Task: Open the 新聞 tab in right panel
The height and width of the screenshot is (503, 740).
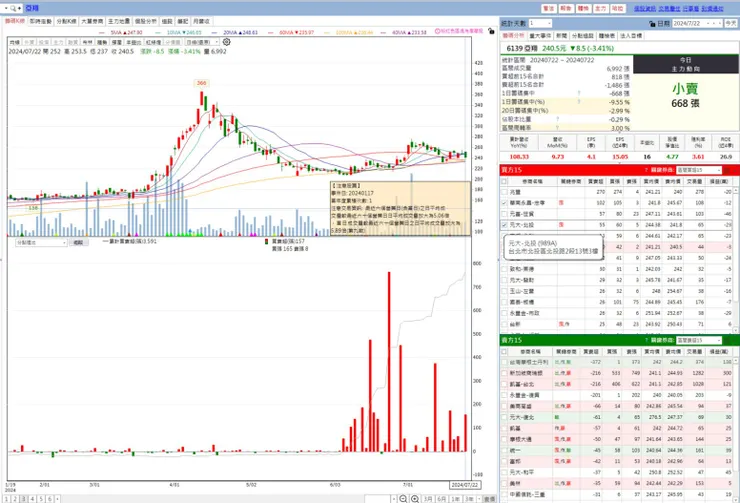Action: pyautogui.click(x=562, y=36)
